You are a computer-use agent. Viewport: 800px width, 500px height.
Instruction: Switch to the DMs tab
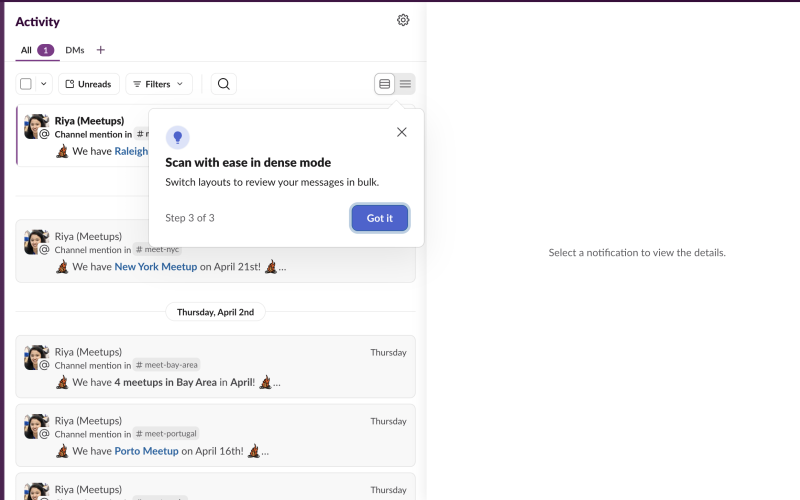[x=75, y=50]
